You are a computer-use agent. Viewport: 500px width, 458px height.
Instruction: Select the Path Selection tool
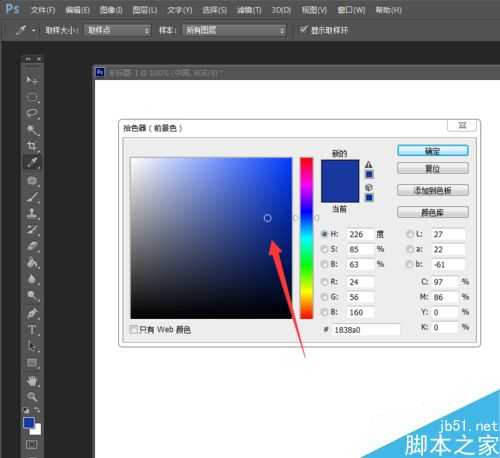(x=32, y=346)
